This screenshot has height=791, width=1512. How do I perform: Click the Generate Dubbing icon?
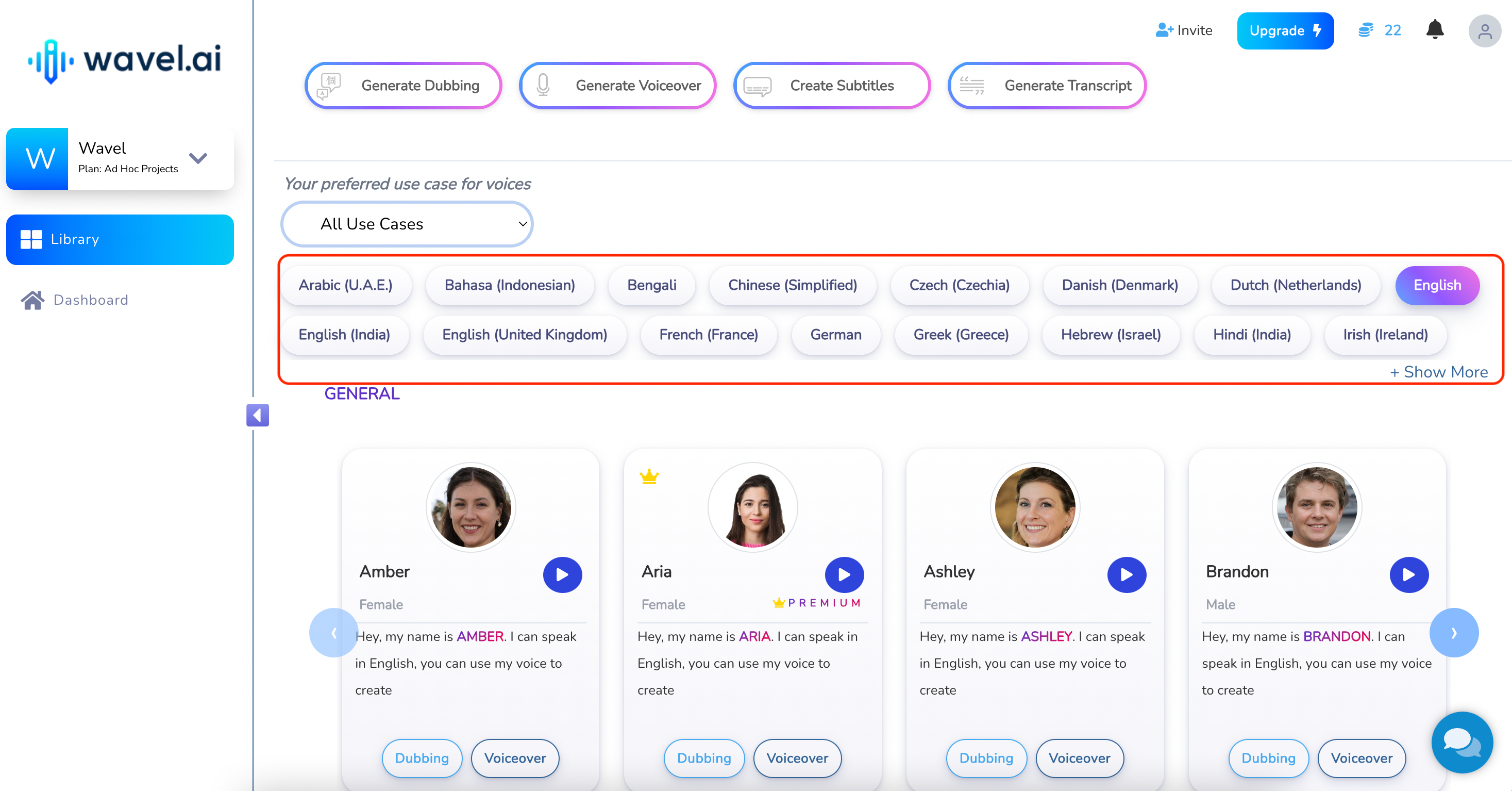point(330,85)
